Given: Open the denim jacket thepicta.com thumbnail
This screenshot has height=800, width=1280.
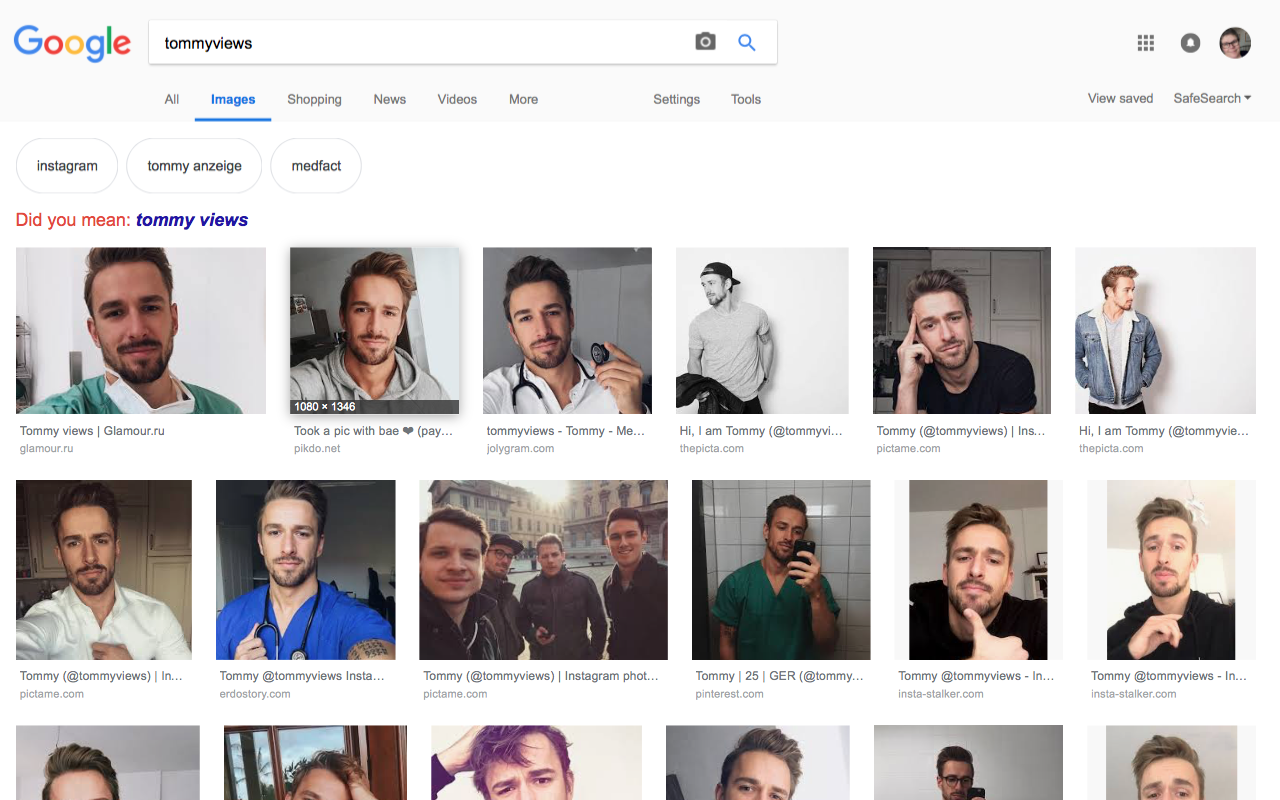Looking at the screenshot, I should point(1165,331).
